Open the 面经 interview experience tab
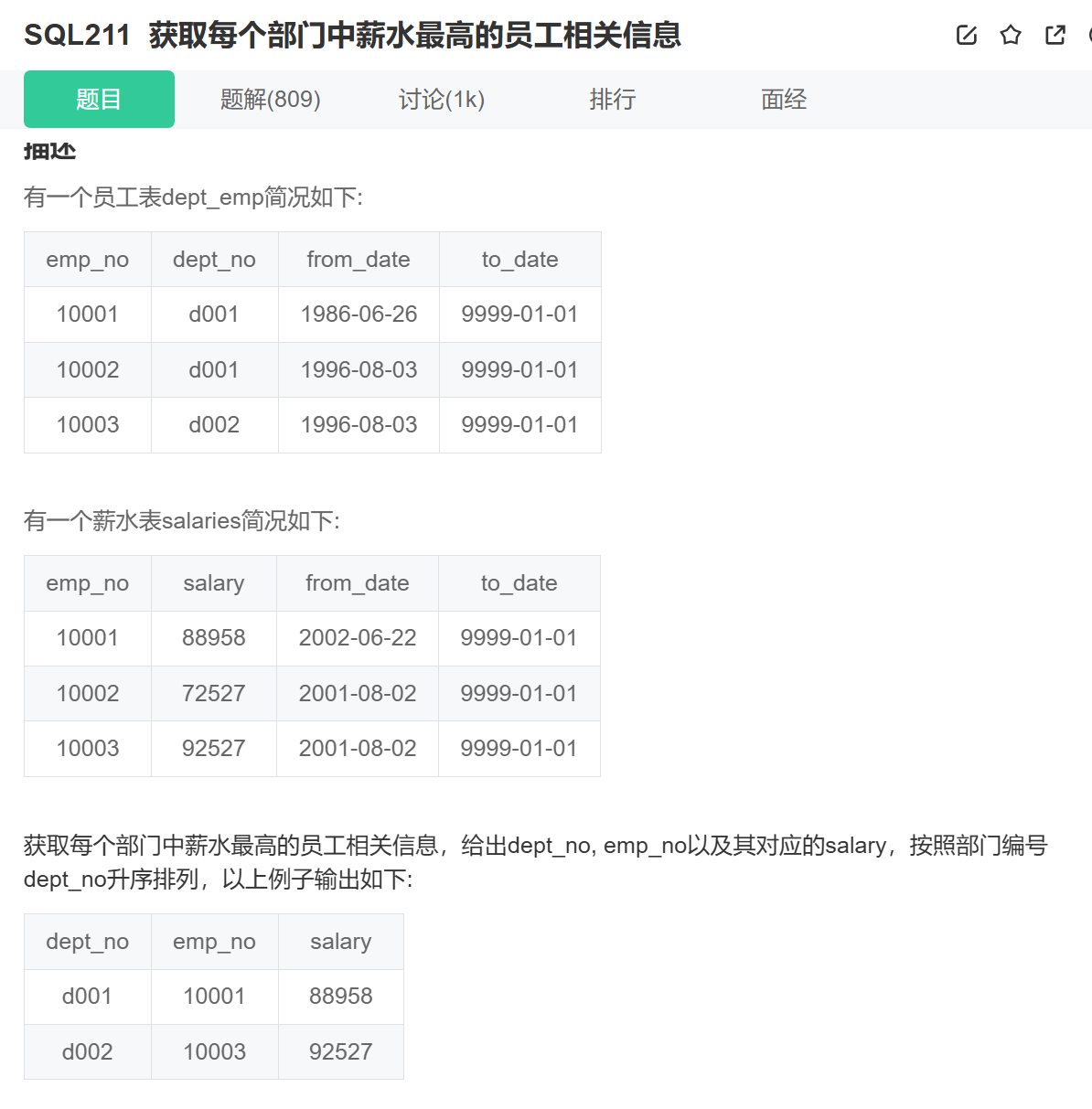 pyautogui.click(x=783, y=99)
